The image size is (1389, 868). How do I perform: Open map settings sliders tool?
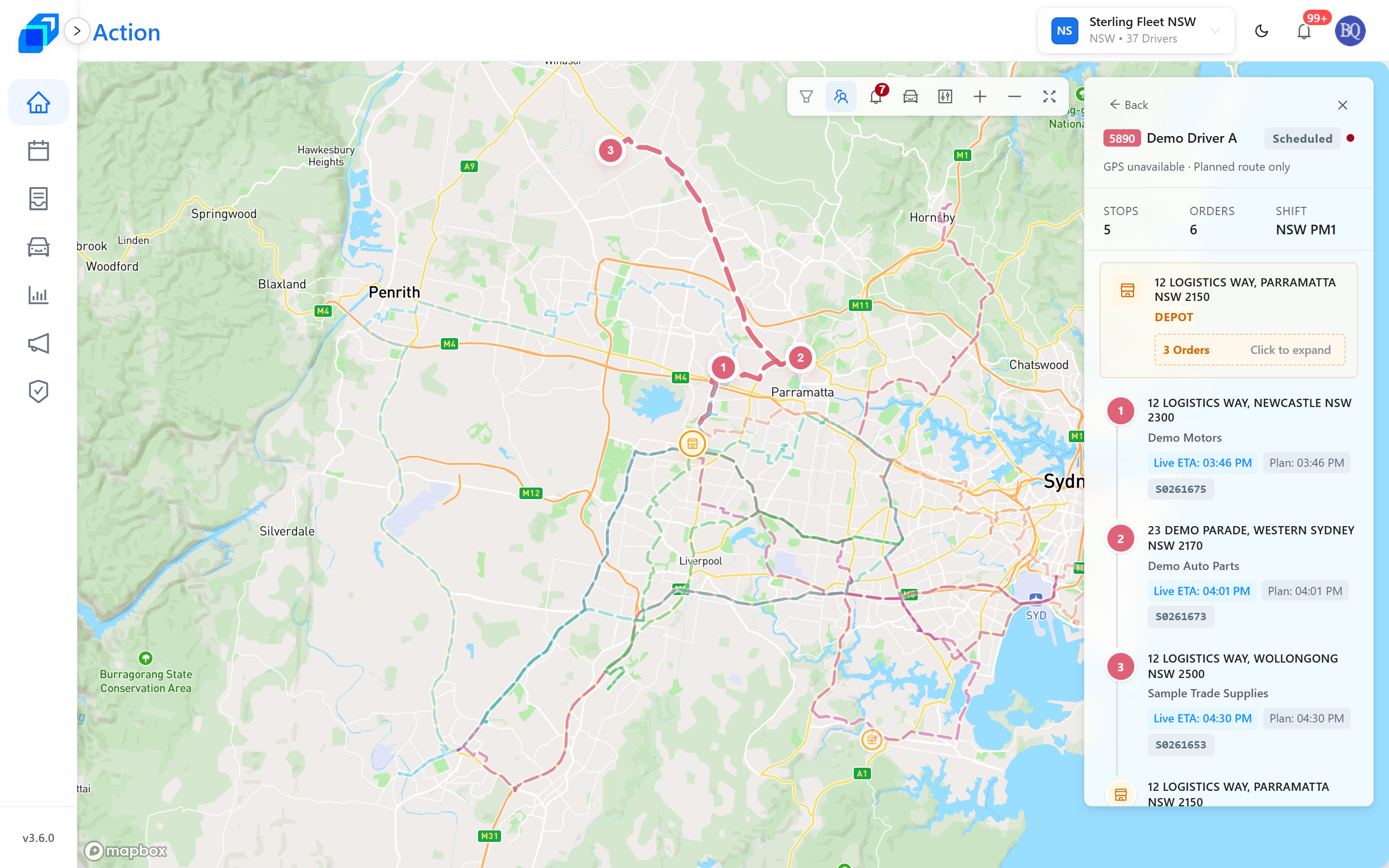pos(945,96)
